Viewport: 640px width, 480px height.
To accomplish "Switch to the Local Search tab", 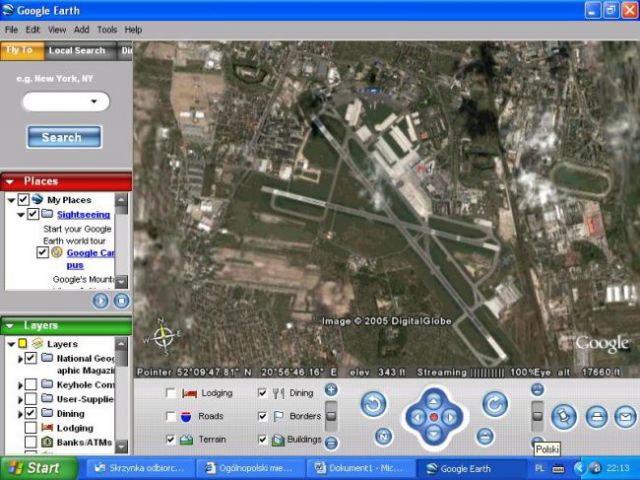I will [x=77, y=51].
